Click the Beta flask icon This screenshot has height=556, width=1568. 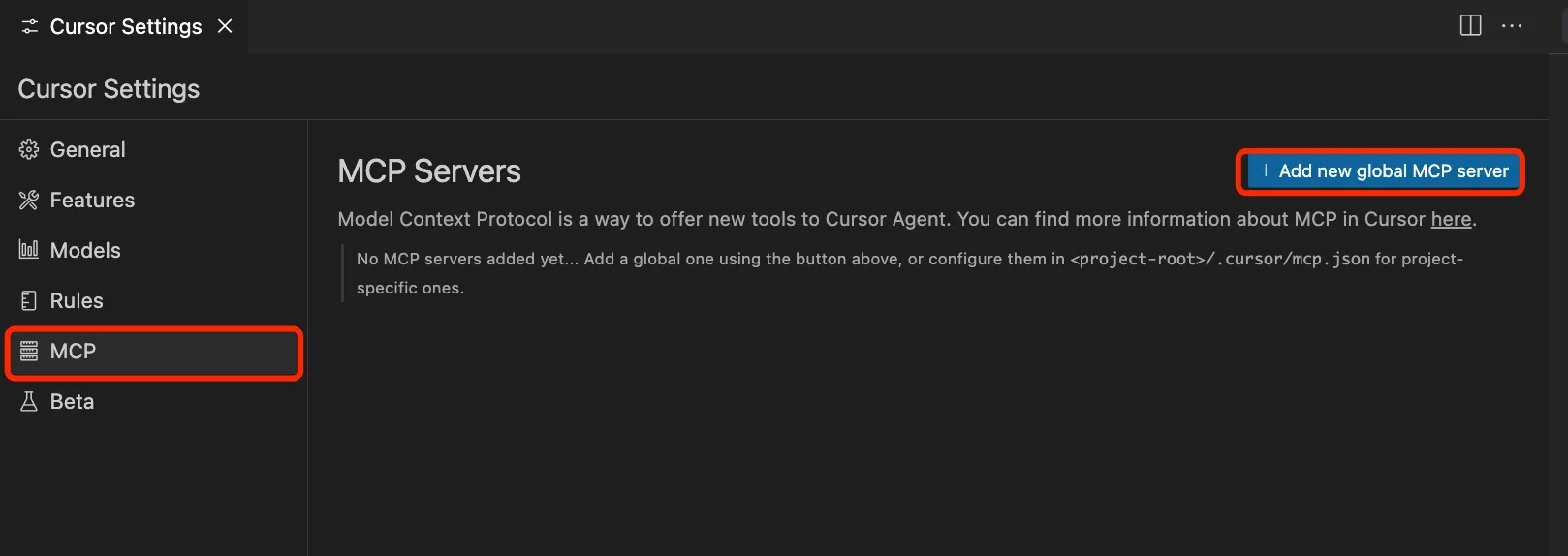tap(29, 402)
